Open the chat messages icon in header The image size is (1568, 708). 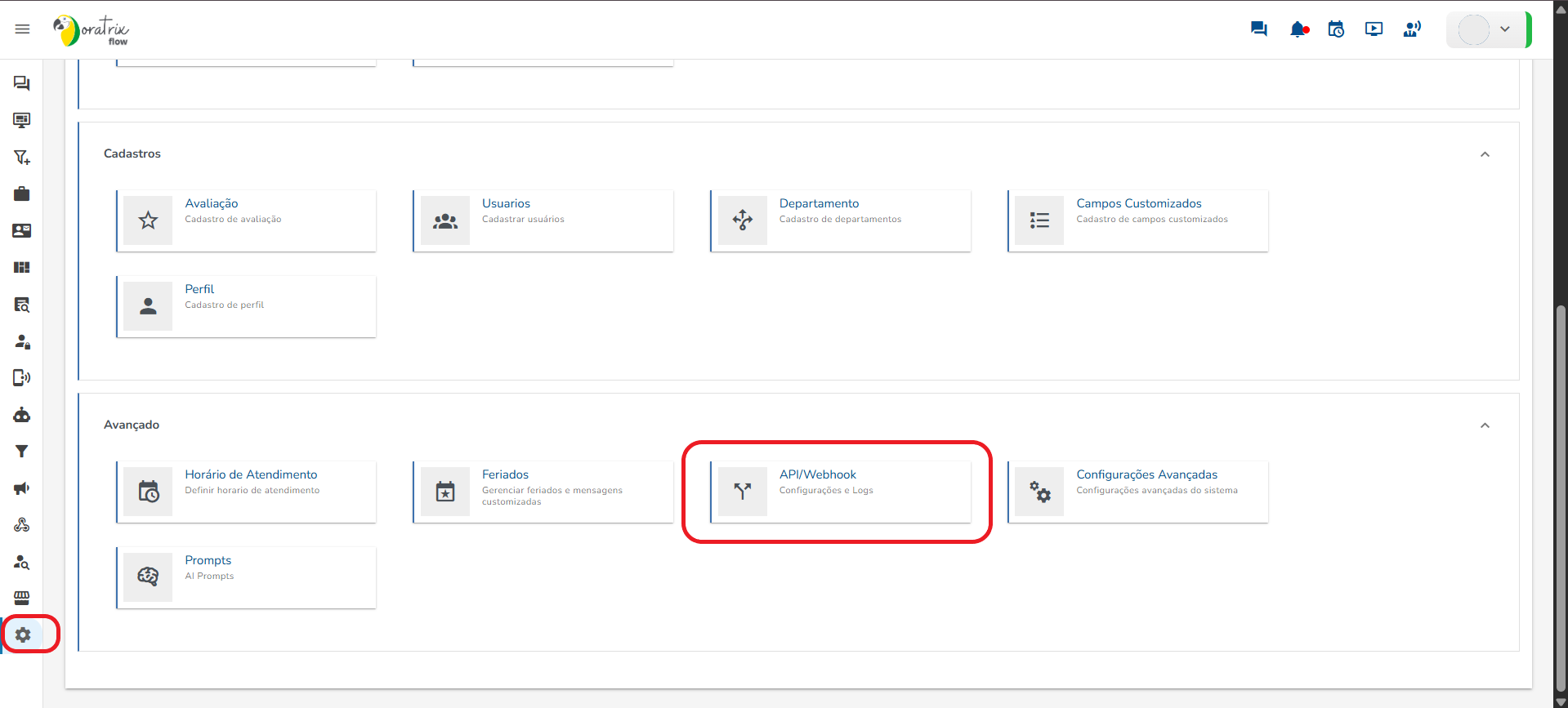[1258, 29]
